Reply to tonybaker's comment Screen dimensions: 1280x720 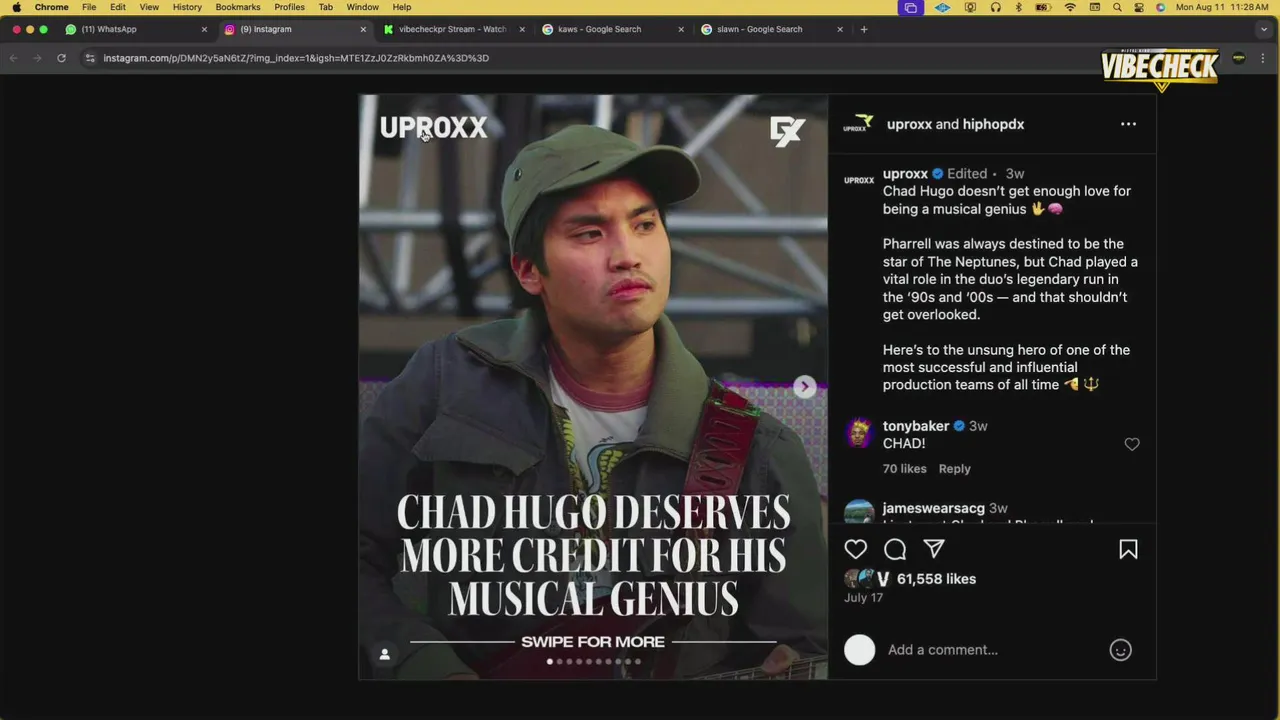(954, 468)
